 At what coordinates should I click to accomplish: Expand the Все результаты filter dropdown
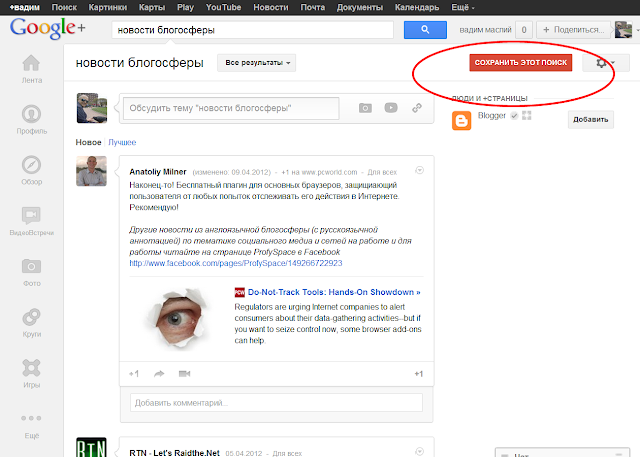tap(256, 63)
